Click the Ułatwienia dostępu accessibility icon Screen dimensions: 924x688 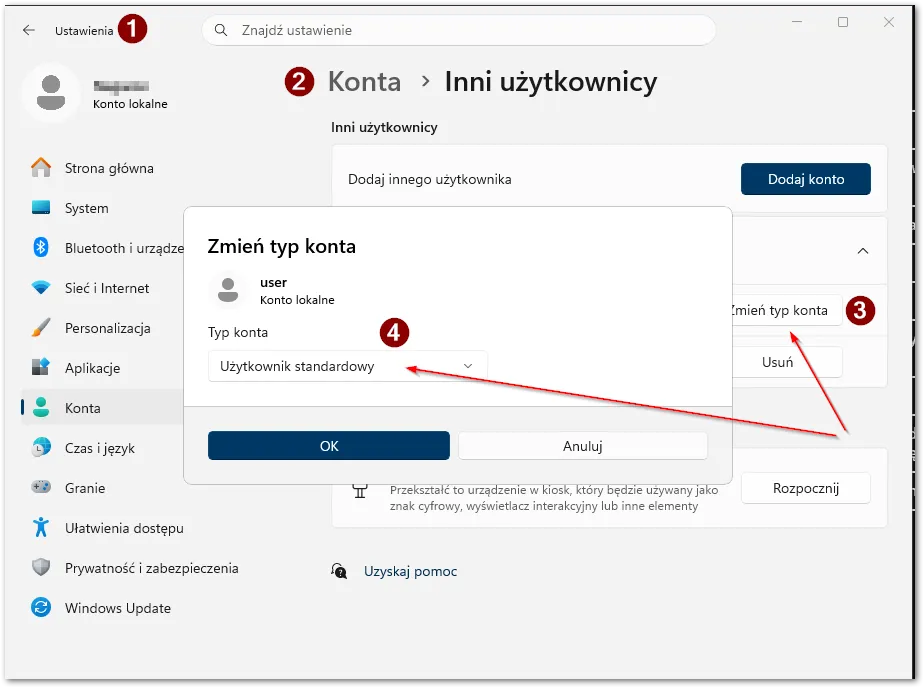41,527
